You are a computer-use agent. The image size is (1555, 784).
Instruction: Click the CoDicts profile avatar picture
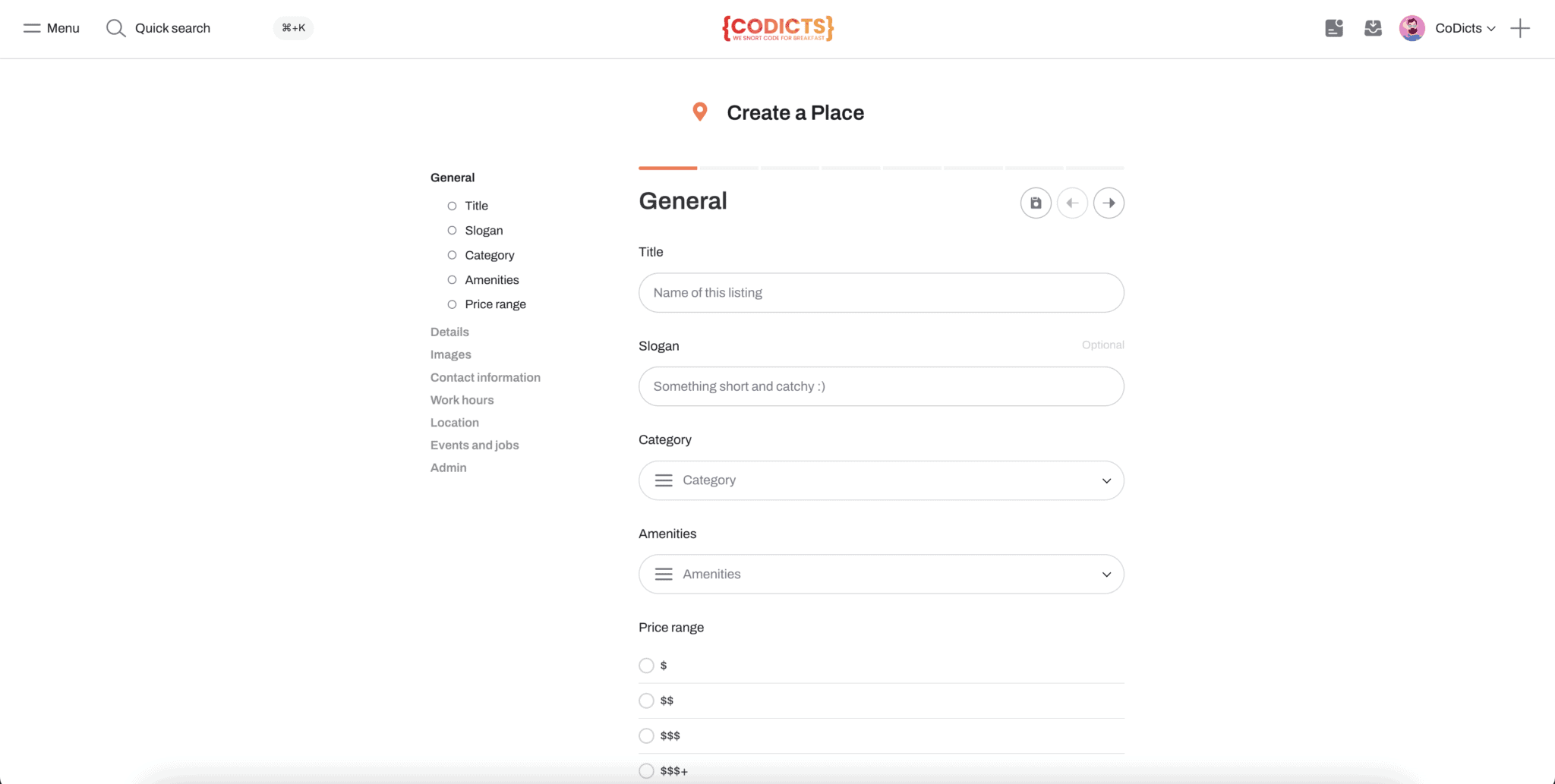1411,28
